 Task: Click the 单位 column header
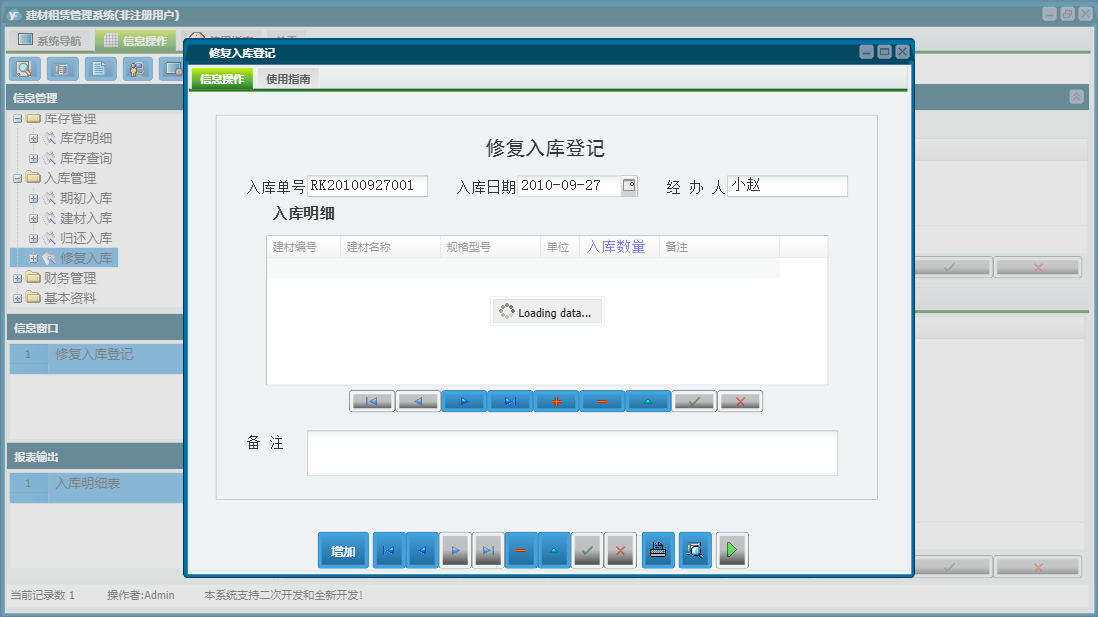[x=560, y=247]
